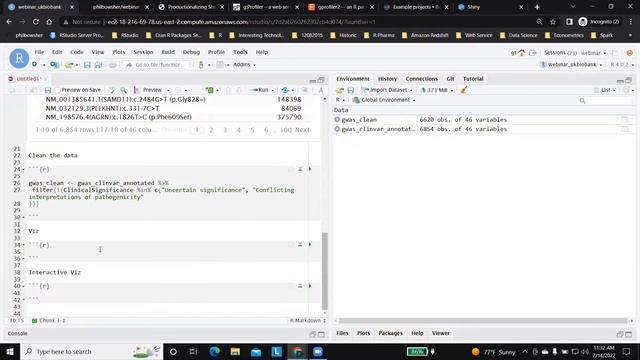Clear environment objects with broom icon

(x=464, y=90)
